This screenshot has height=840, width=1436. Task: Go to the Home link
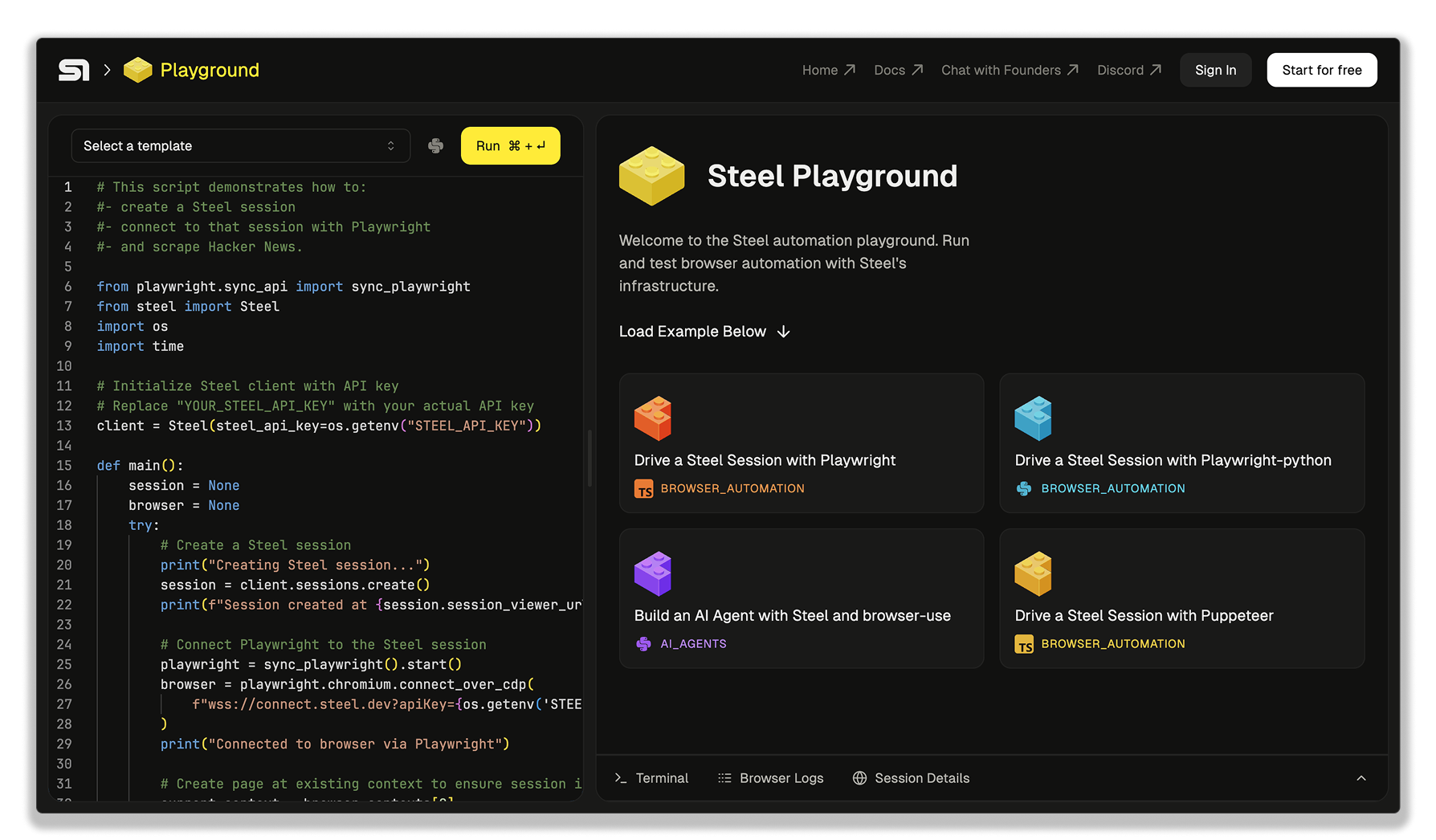tap(829, 70)
